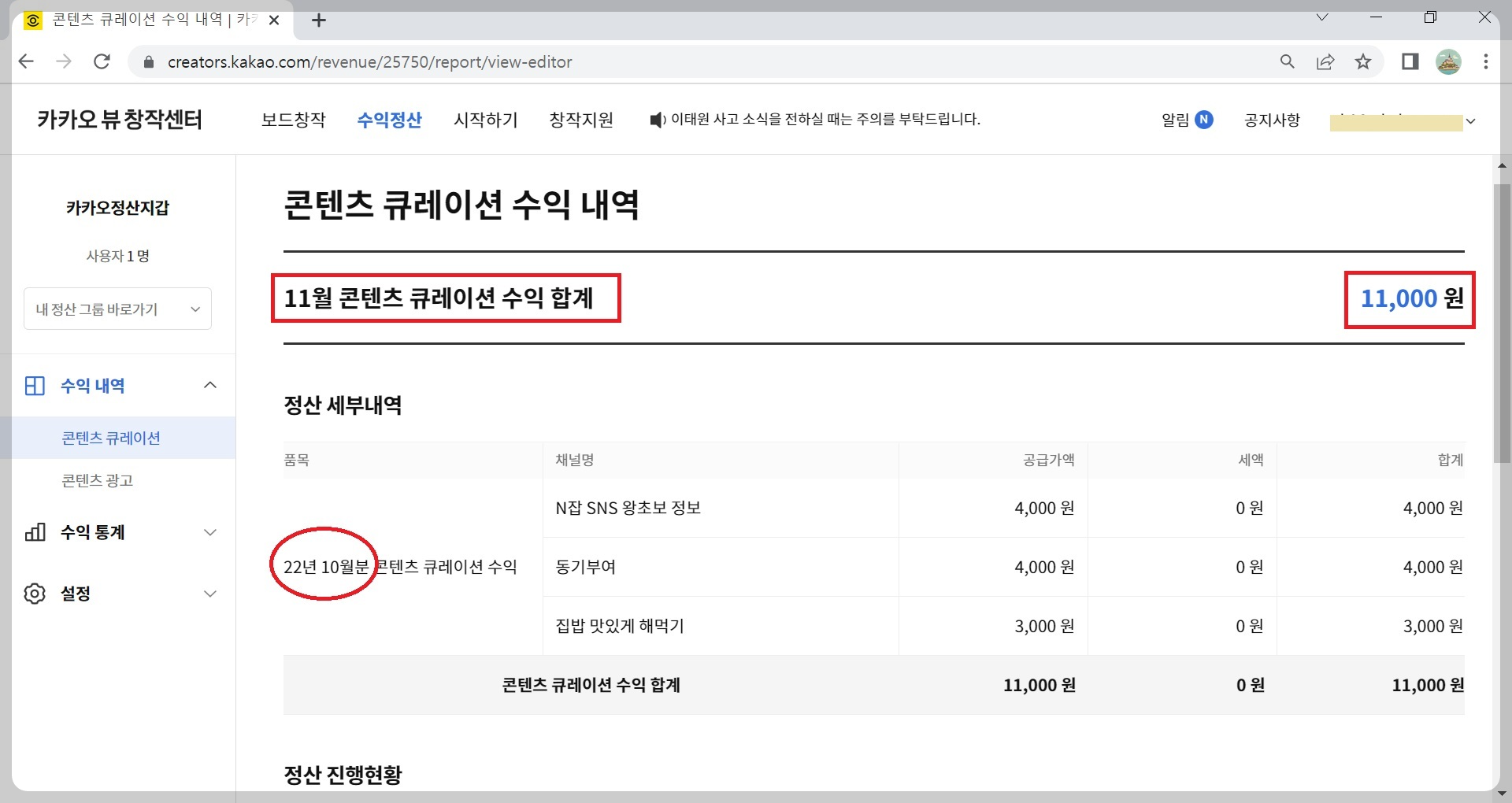Close the 콘텐츠 큐레이션 수익 내역 tab

click(x=274, y=20)
